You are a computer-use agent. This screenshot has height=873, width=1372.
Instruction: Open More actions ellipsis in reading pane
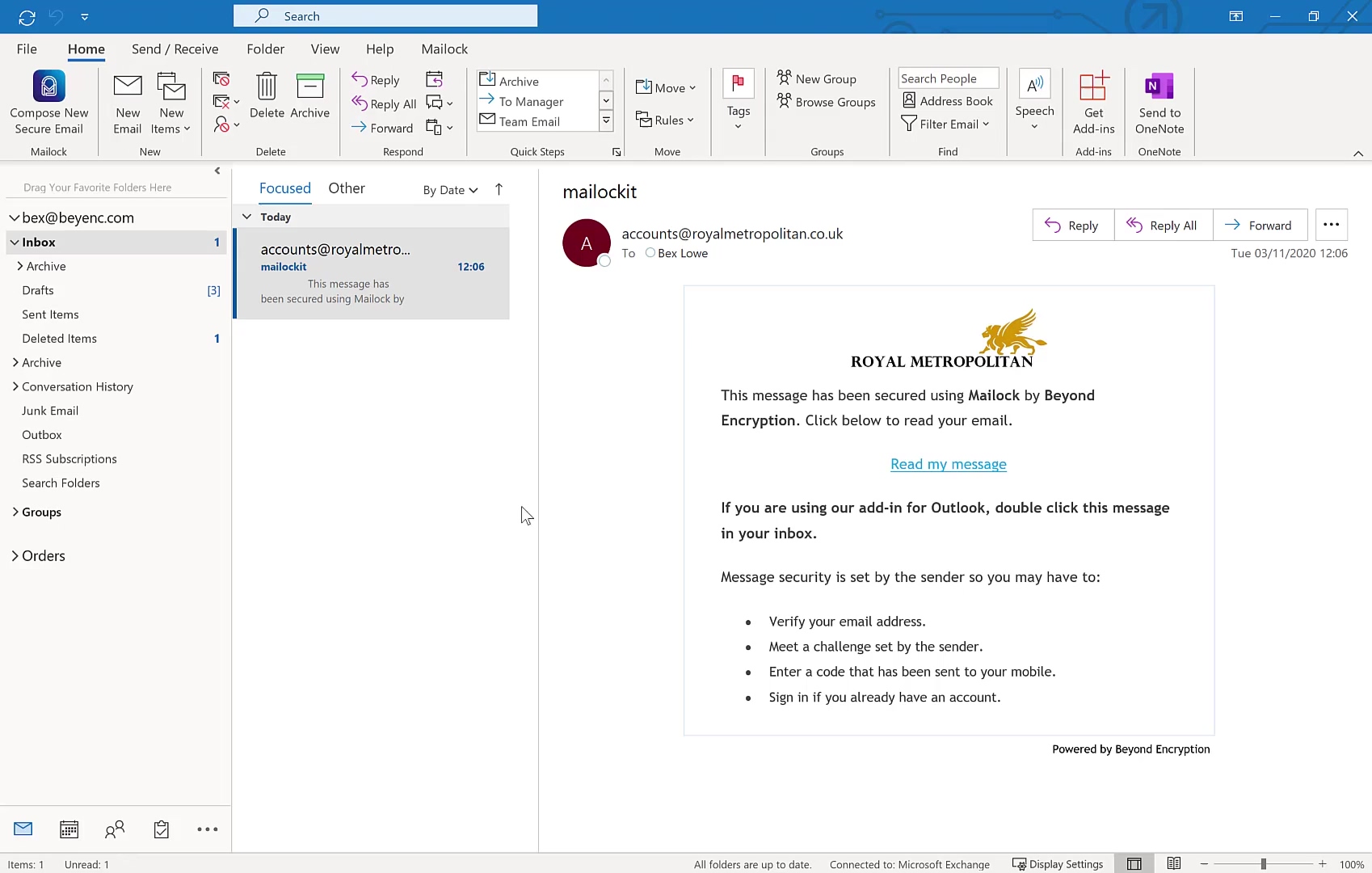pyautogui.click(x=1332, y=225)
